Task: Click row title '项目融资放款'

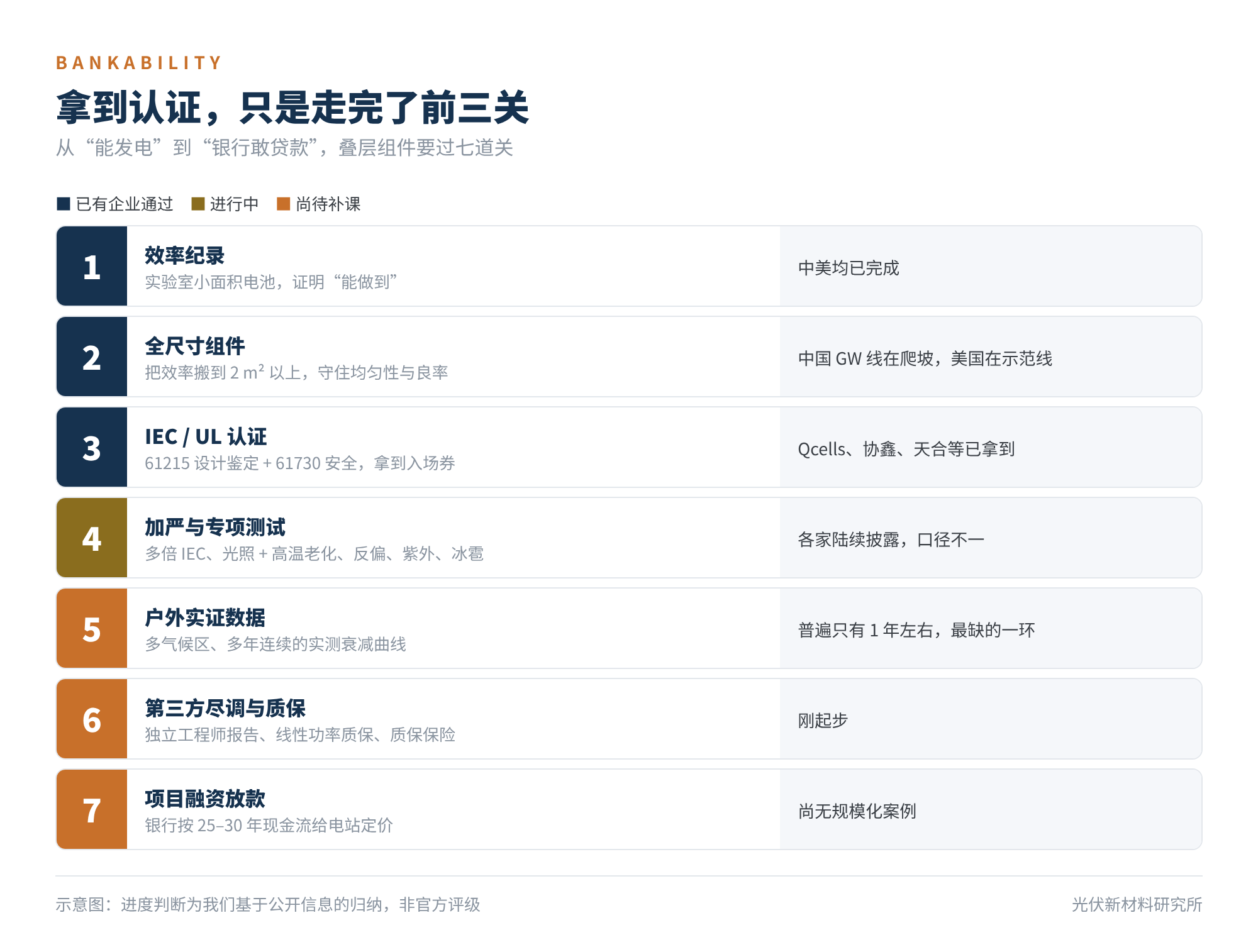Action: pos(205,799)
